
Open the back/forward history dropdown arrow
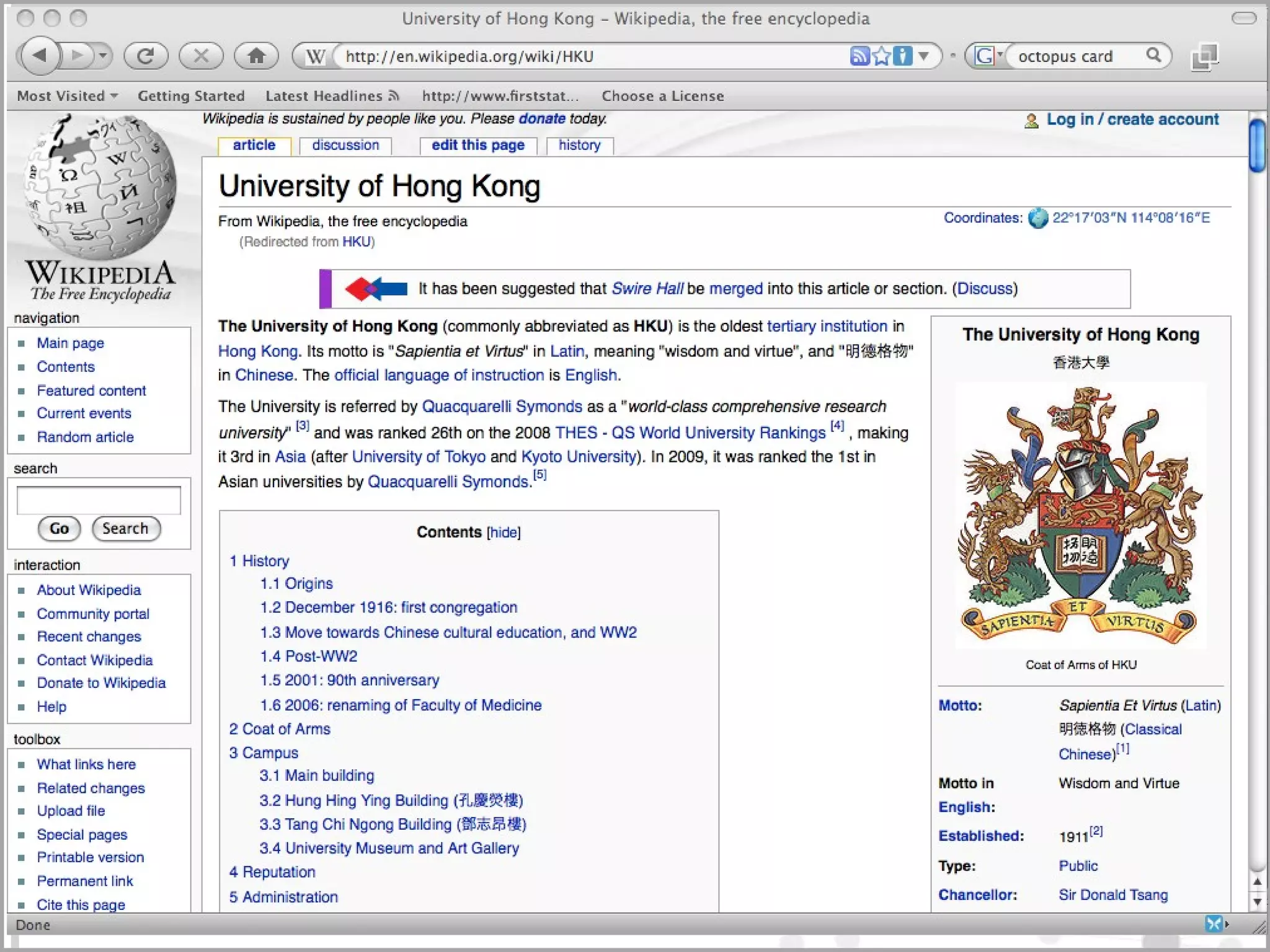tap(103, 56)
